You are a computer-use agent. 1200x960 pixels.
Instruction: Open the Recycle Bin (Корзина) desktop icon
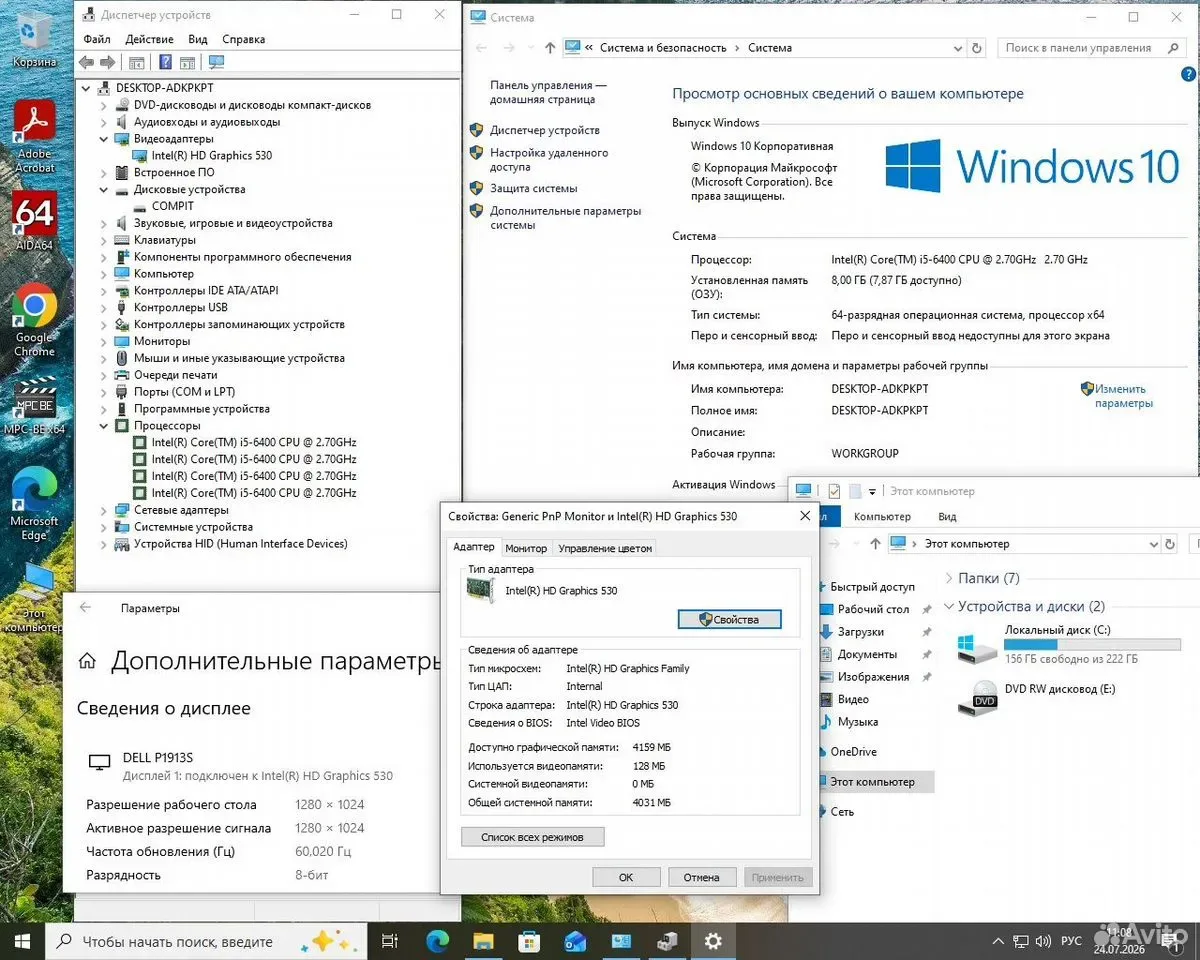[34, 38]
